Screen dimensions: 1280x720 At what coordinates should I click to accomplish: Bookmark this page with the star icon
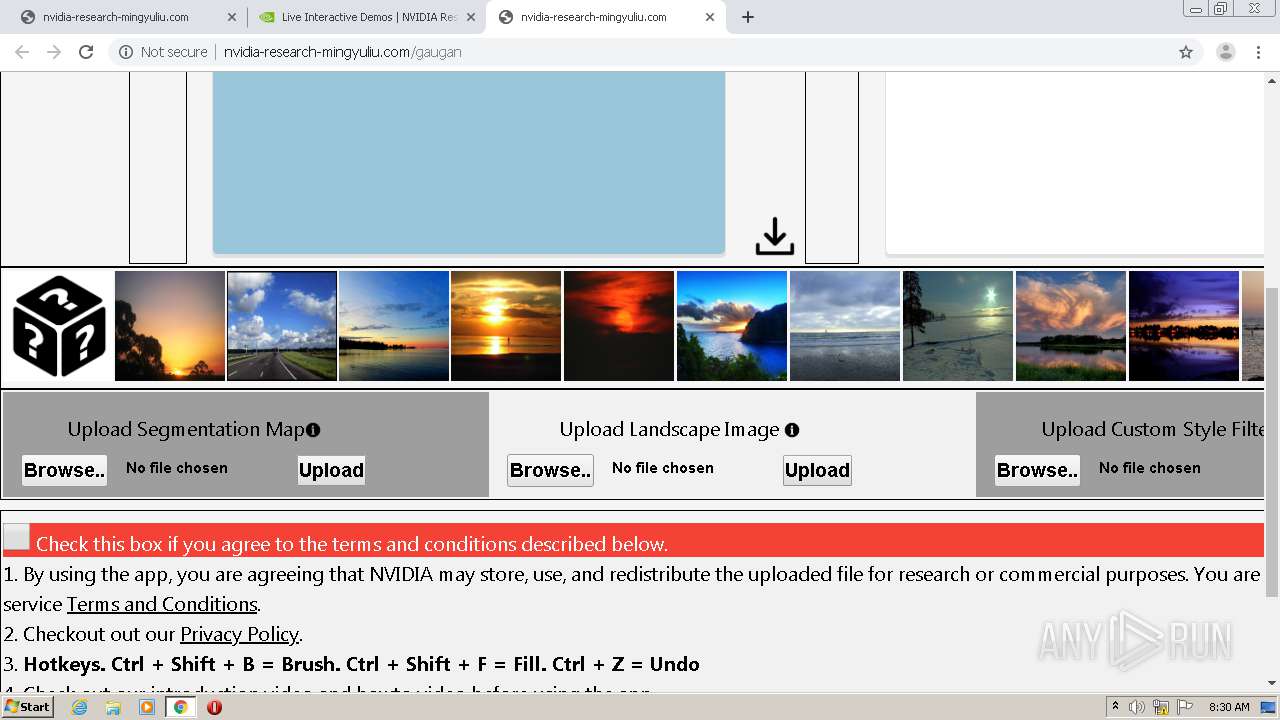pyautogui.click(x=1186, y=52)
